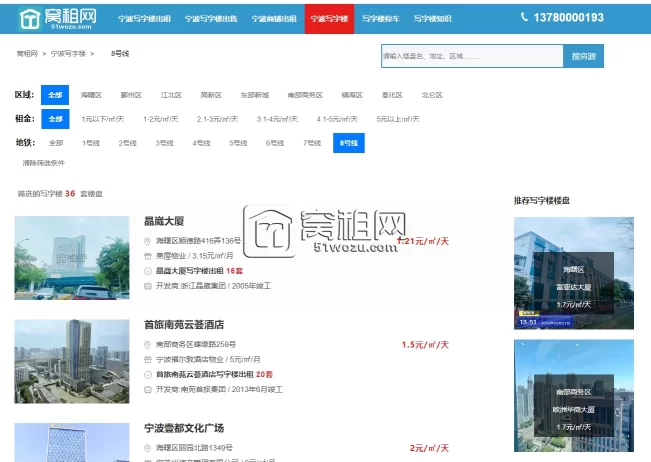The height and width of the screenshot is (462, 651).
Task: Open 宁波写字楼出售 nav item
Action: pos(211,19)
